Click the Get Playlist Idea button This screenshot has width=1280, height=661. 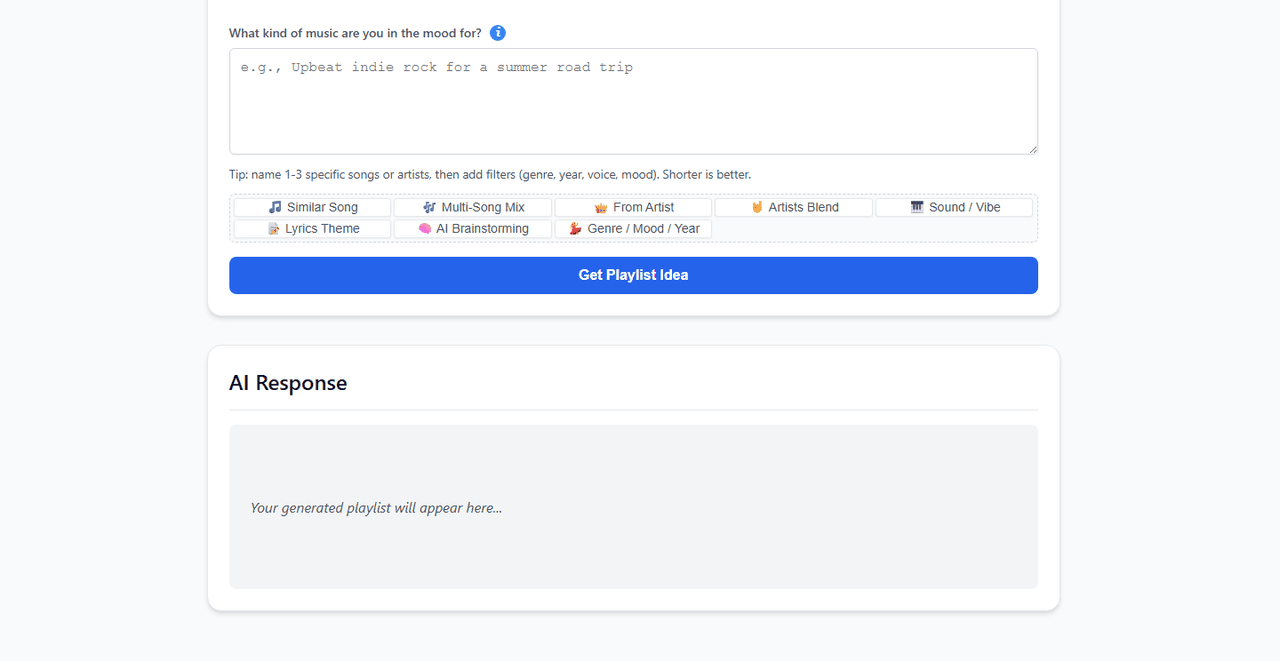(633, 275)
